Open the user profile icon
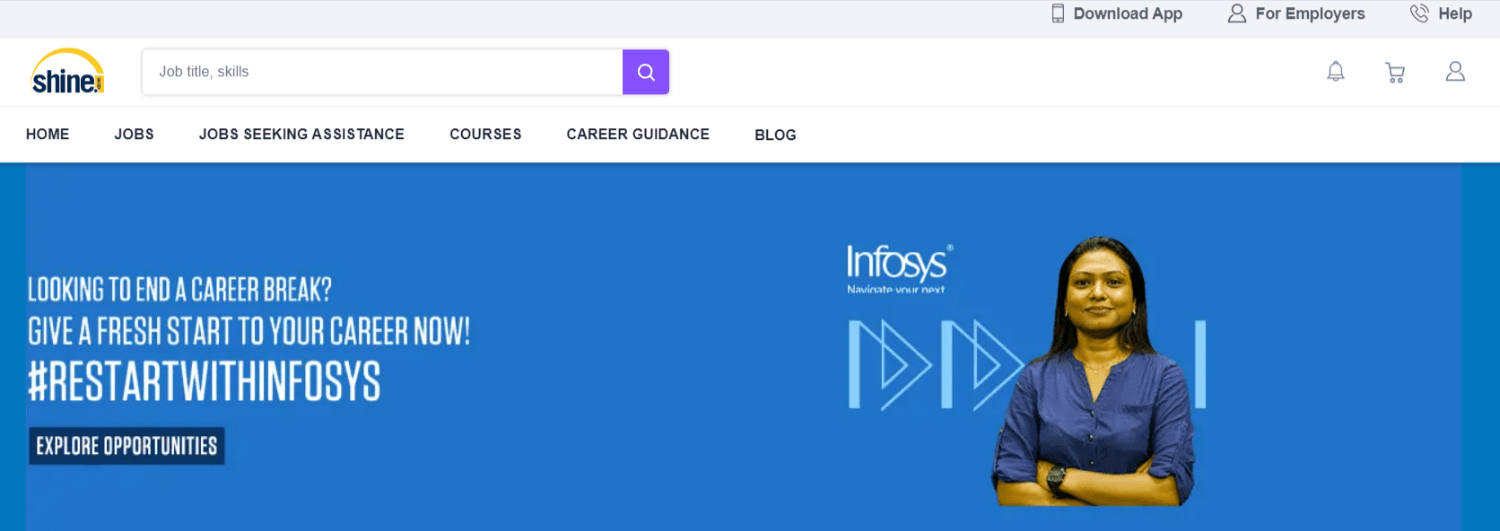Image resolution: width=1500 pixels, height=531 pixels. [x=1455, y=72]
